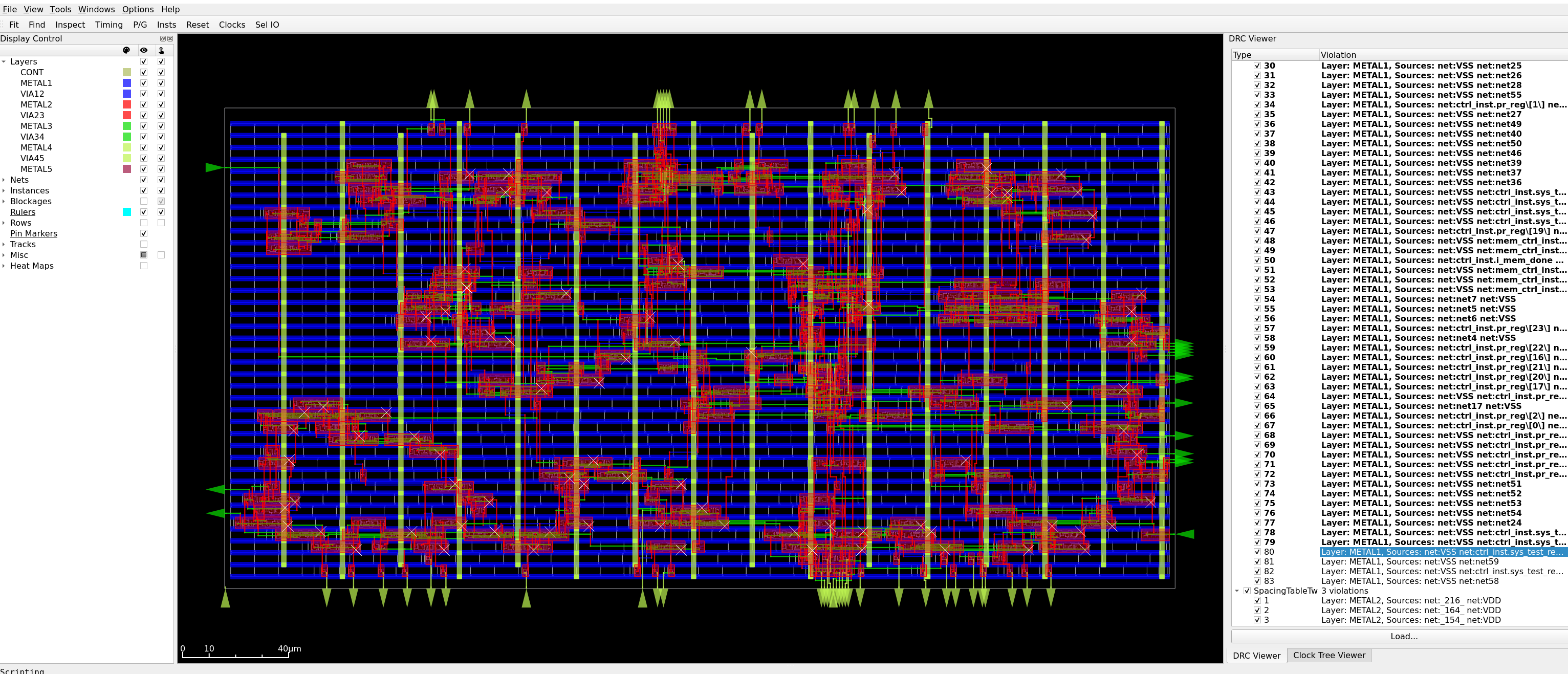This screenshot has width=1568, height=674.
Task: Expand the Heat Maps group
Action: click(4, 266)
